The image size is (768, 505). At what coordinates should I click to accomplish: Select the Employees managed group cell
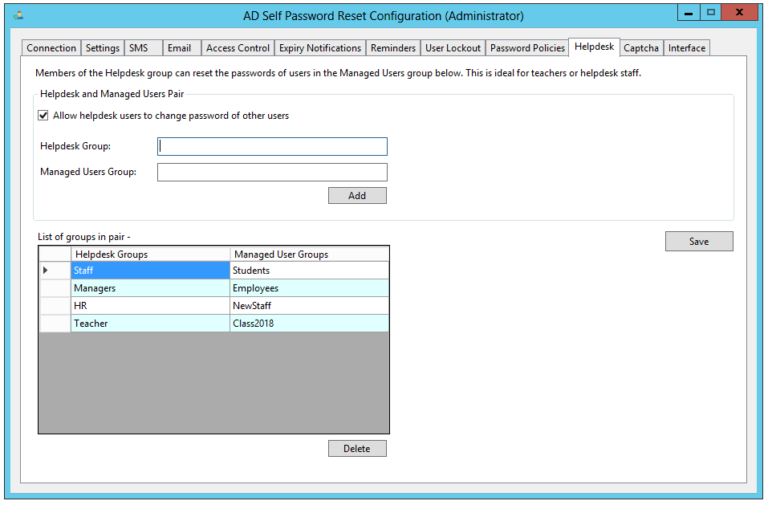[309, 288]
